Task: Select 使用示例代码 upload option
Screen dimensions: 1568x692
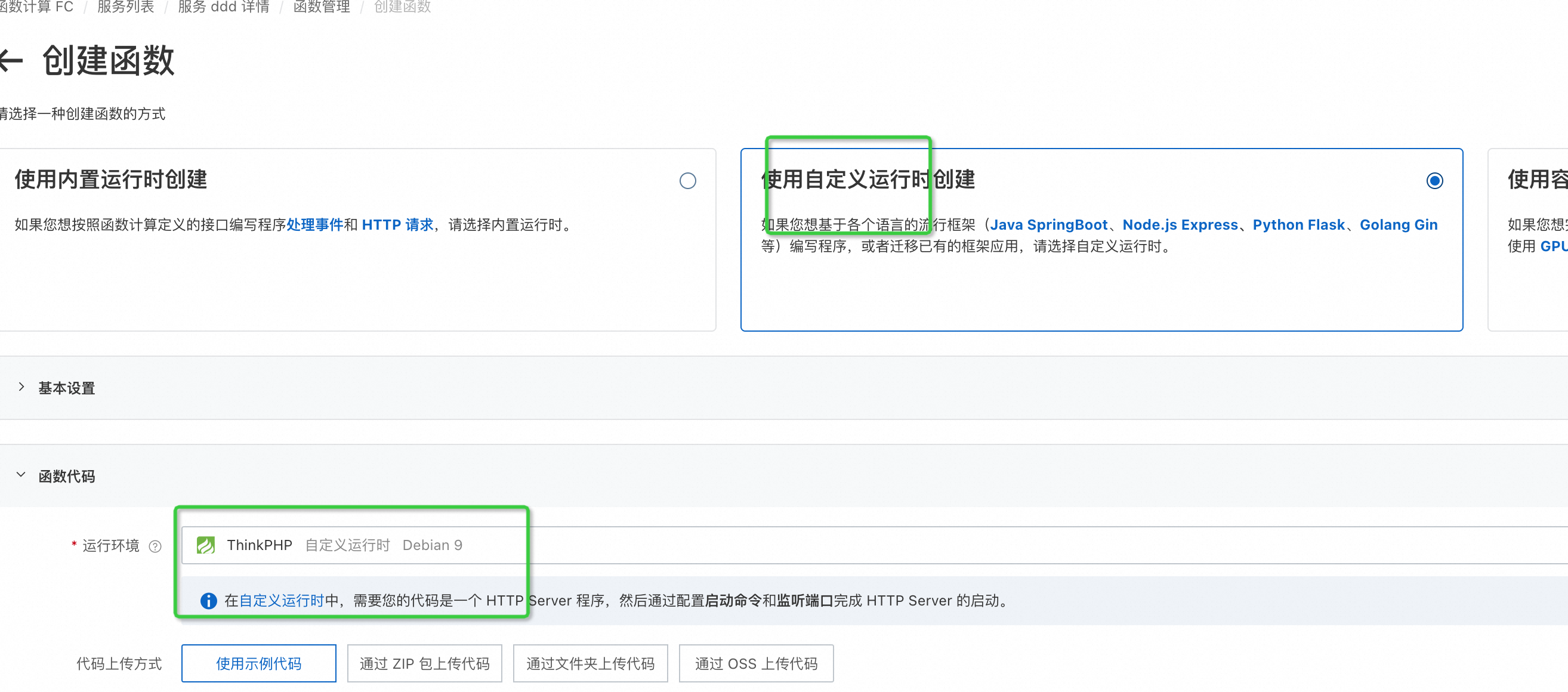Action: [259, 663]
